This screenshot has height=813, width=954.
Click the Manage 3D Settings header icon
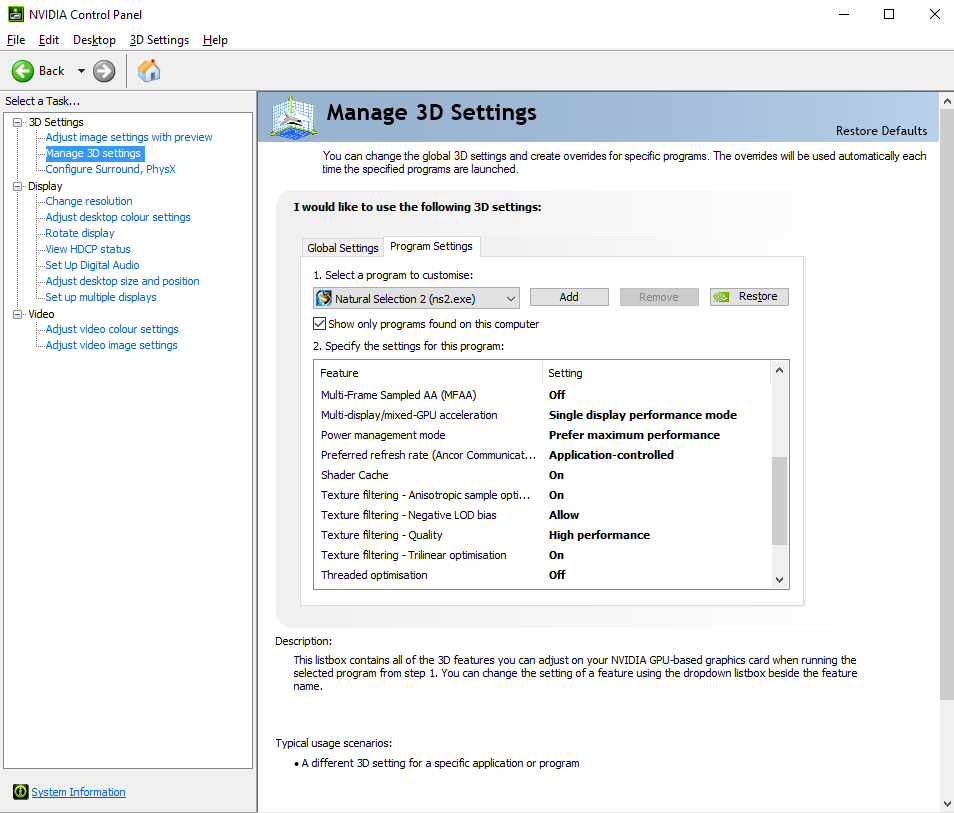coord(293,117)
